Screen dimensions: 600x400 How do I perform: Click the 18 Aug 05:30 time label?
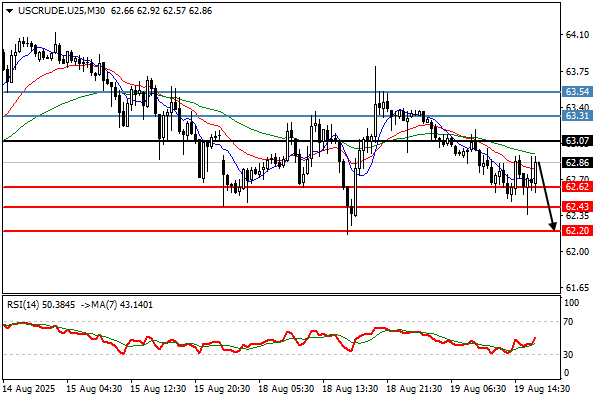tap(286, 389)
